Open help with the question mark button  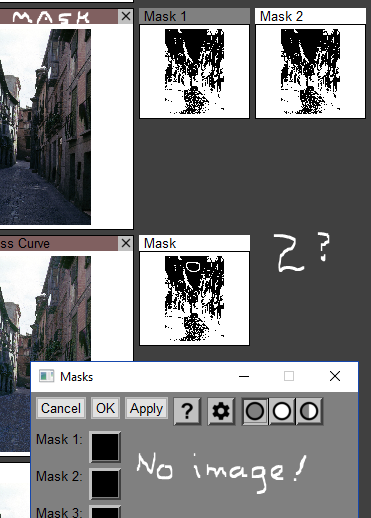click(187, 411)
